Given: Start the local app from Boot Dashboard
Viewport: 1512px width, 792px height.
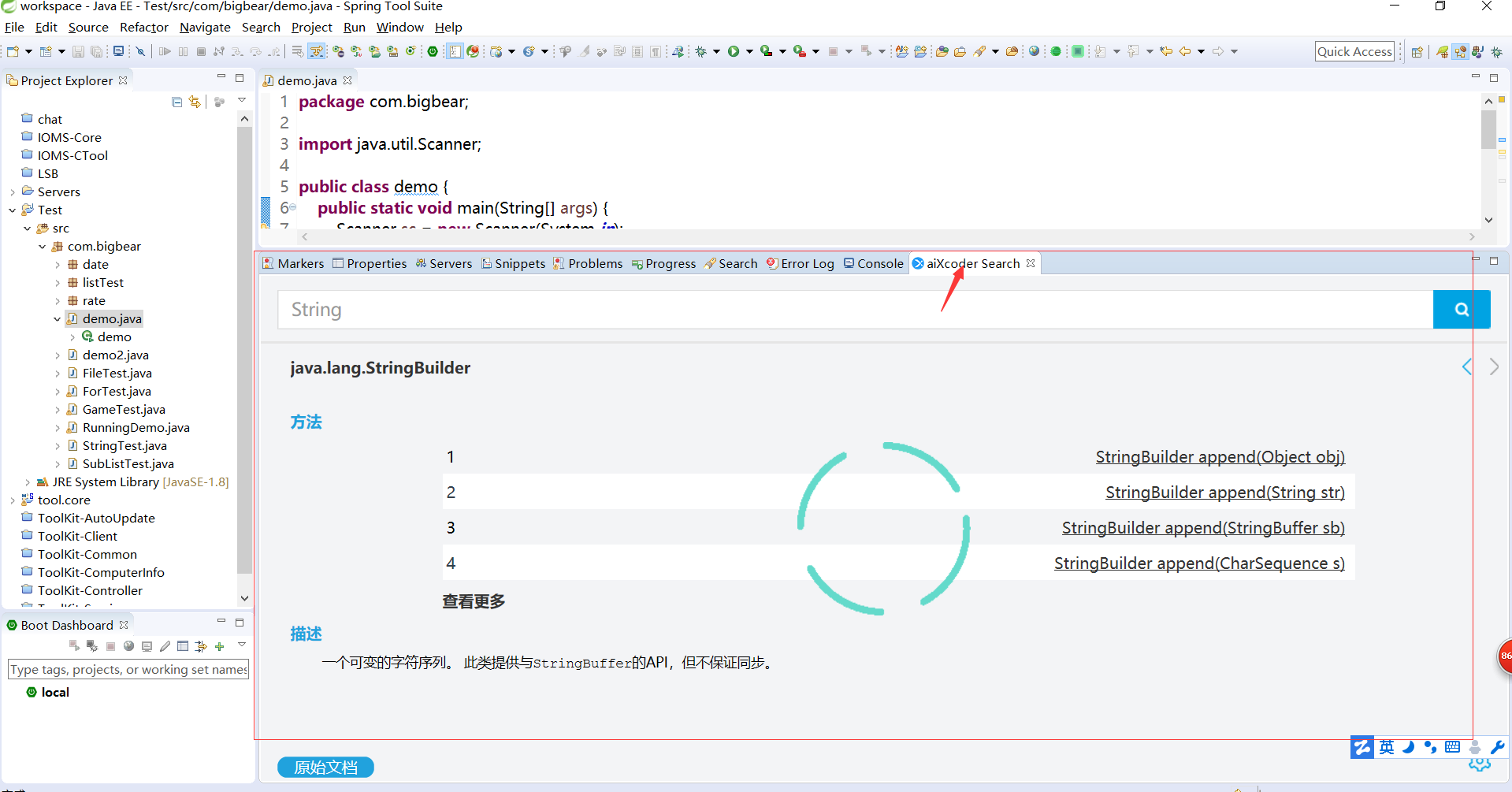Looking at the screenshot, I should pos(72,645).
